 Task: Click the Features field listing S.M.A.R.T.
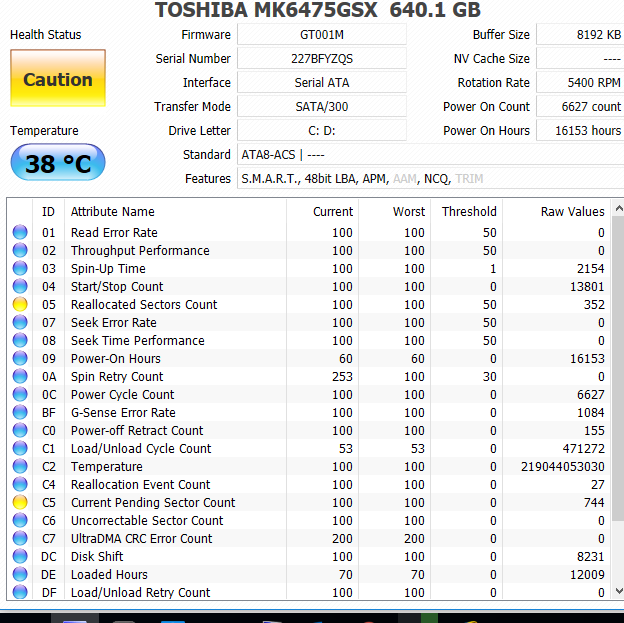431,178
